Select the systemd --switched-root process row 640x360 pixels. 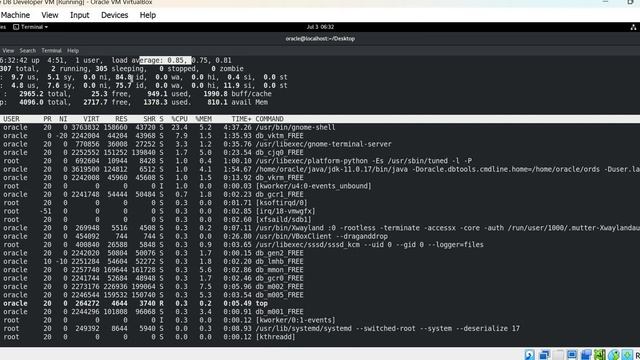click(320, 328)
